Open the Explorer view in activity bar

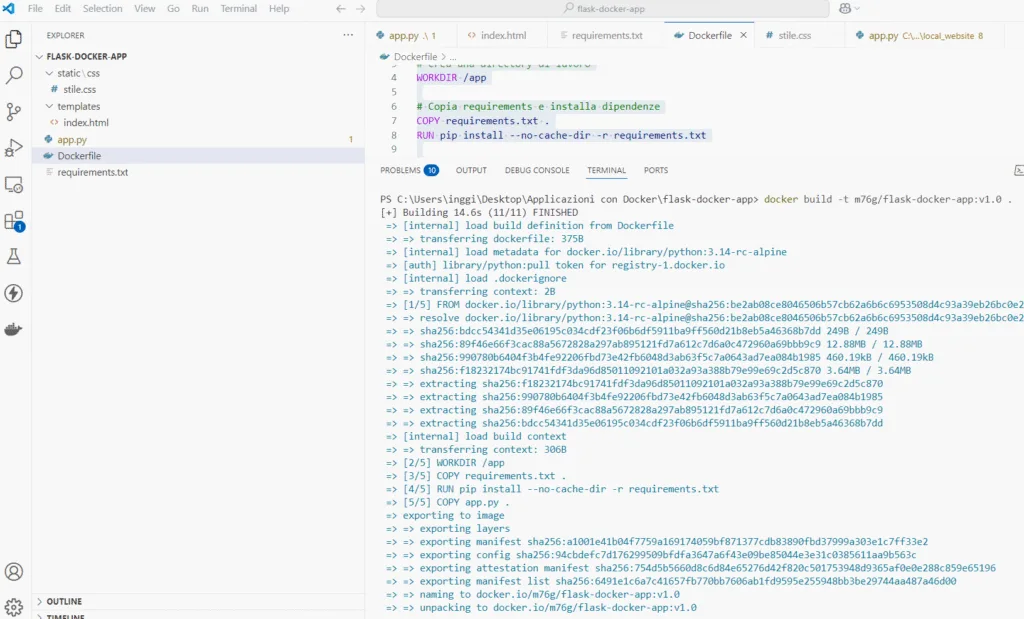tap(14, 39)
